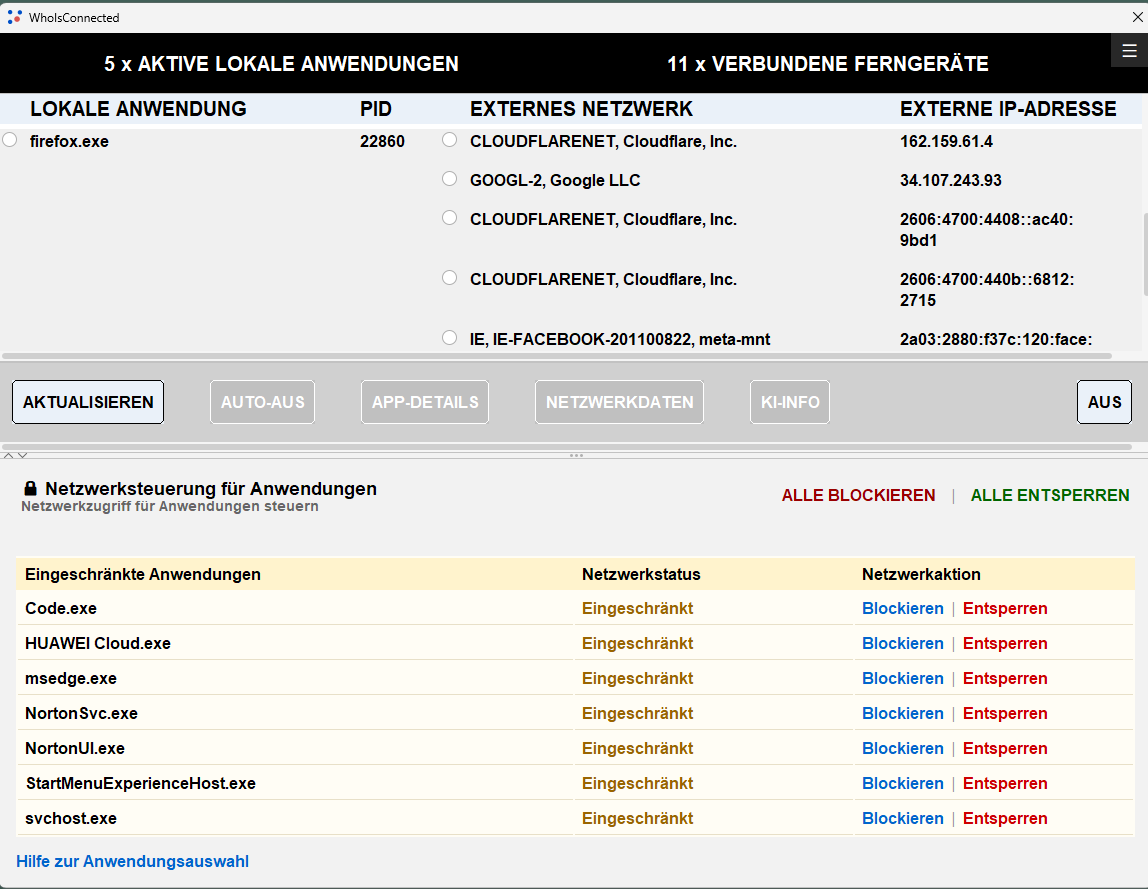Click Eingeschränkt status of msedge.exe
This screenshot has width=1148, height=889.
637,679
